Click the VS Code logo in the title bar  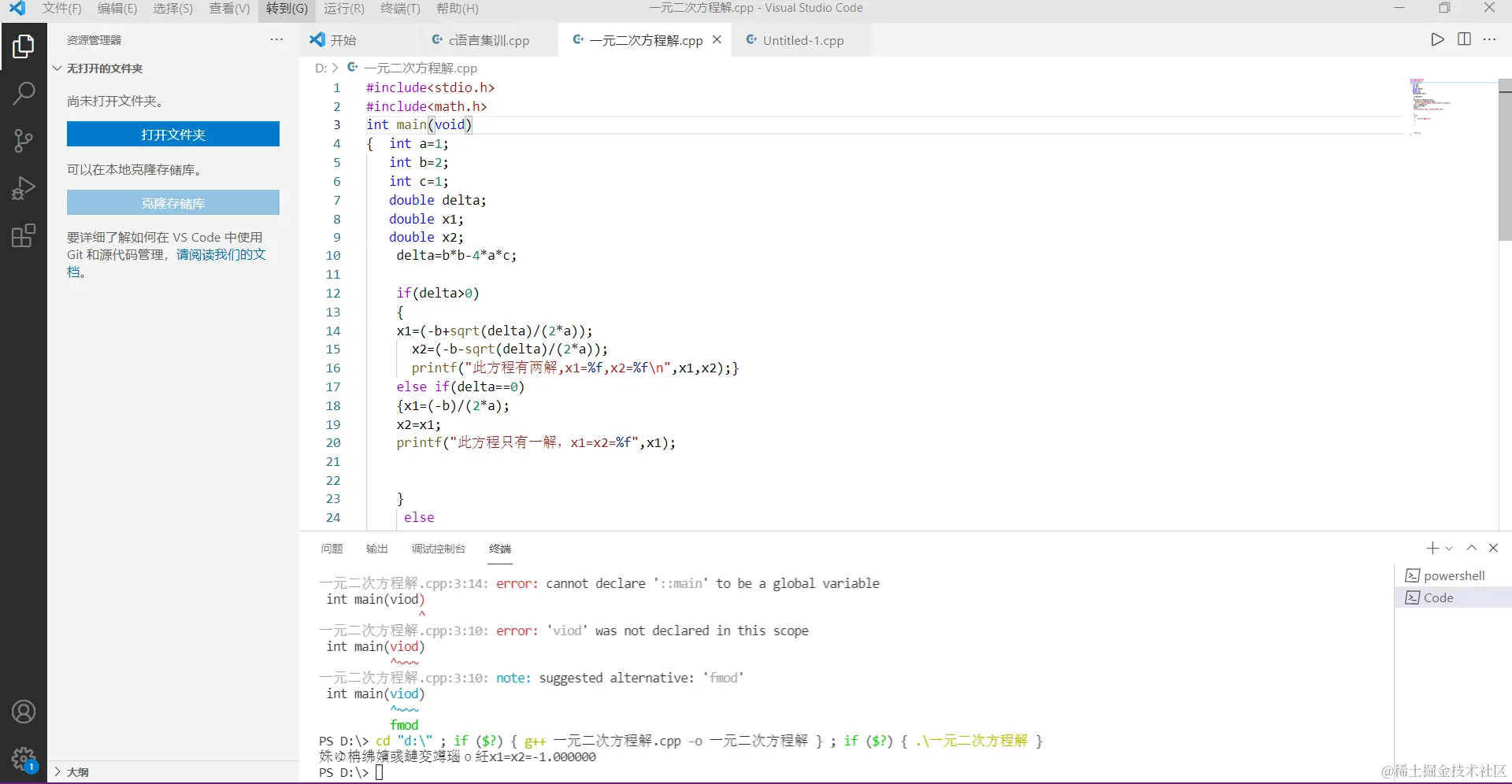(x=17, y=9)
